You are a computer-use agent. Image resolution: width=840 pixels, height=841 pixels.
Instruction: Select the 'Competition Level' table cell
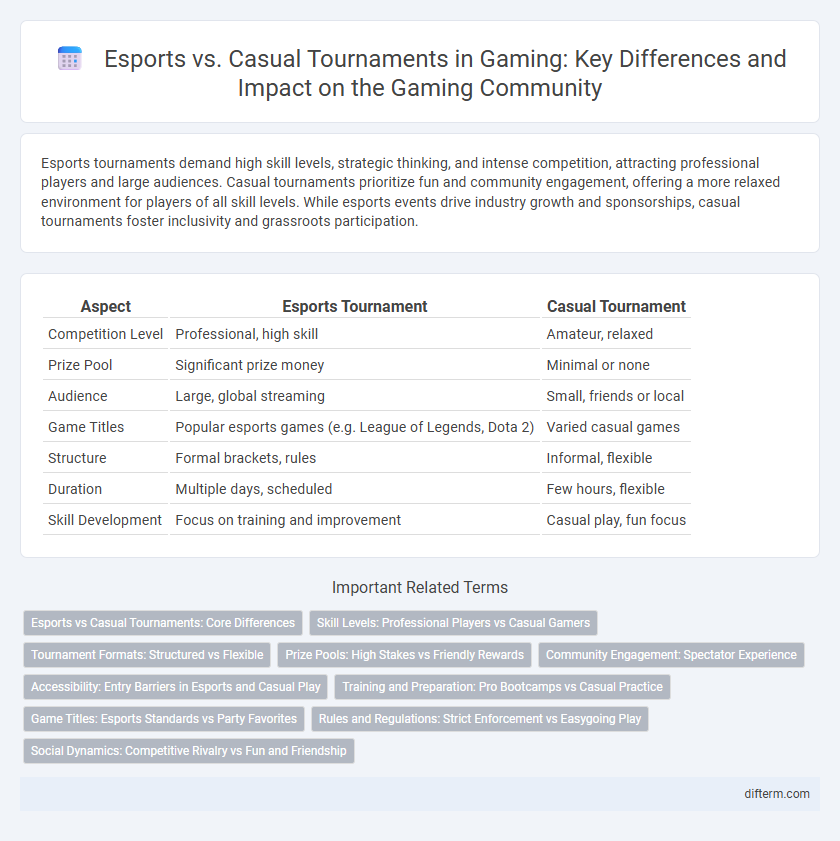pos(106,334)
